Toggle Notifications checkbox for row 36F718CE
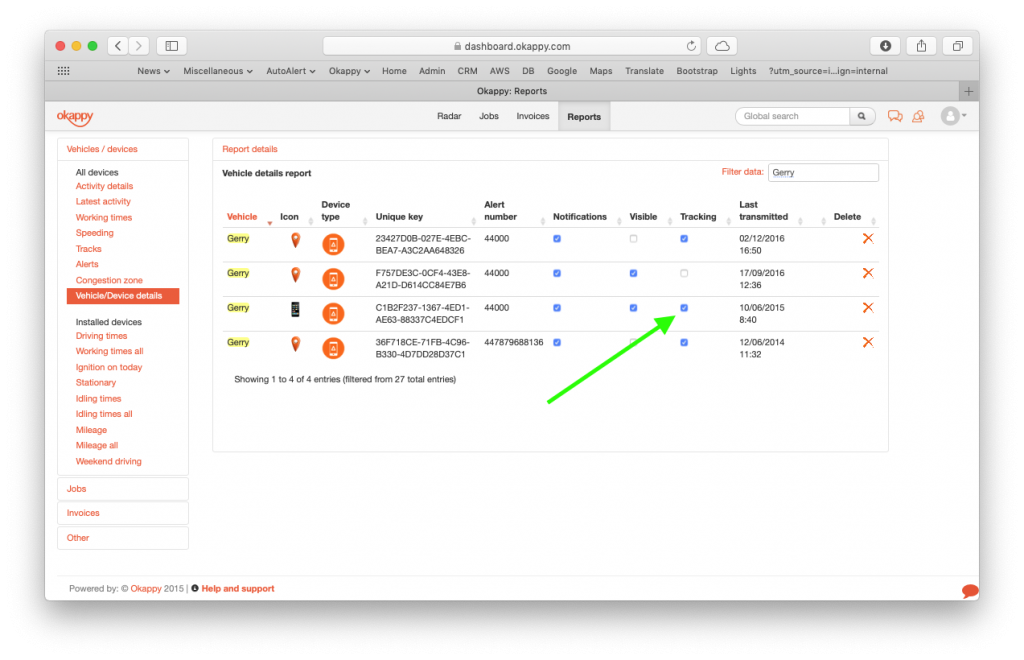Viewport: 1024px width, 660px height. [x=557, y=343]
